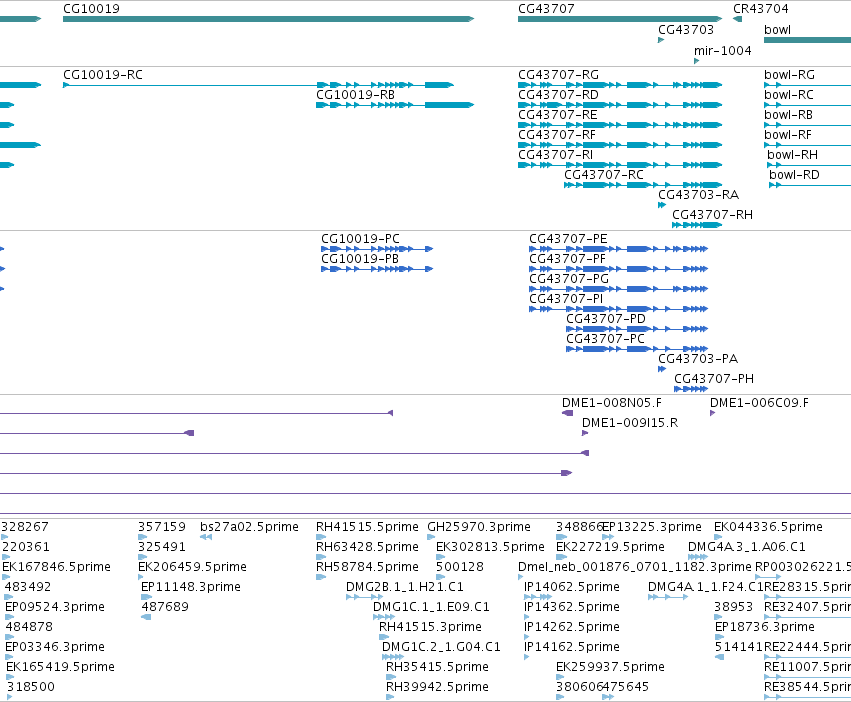
Task: Click the RH39942.5prime EST
Action: point(390,697)
